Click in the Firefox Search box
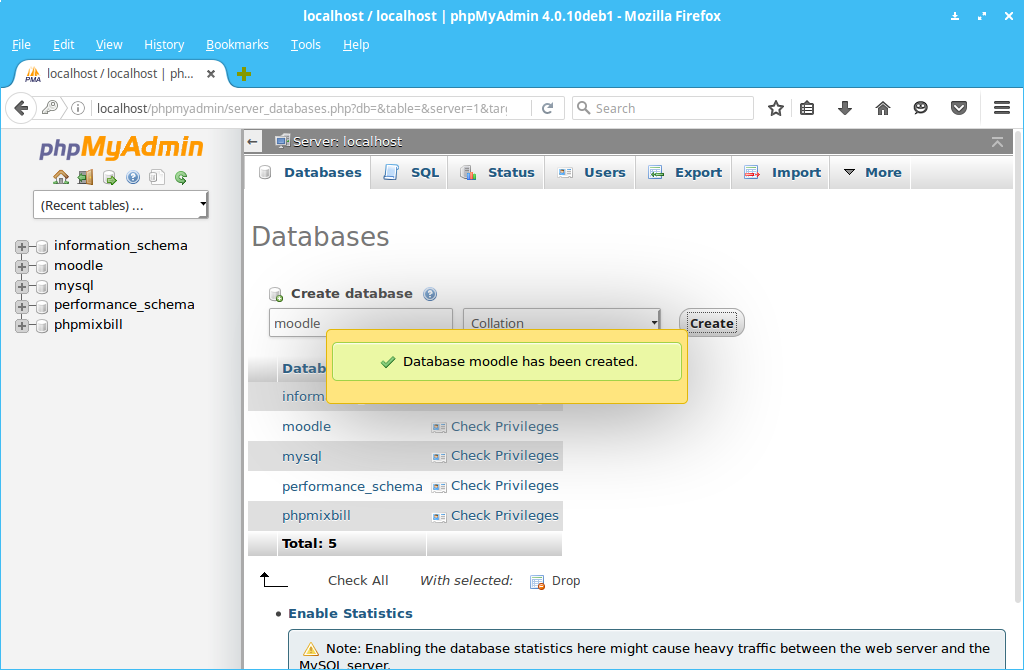This screenshot has height=670, width=1024. pyautogui.click(x=663, y=108)
